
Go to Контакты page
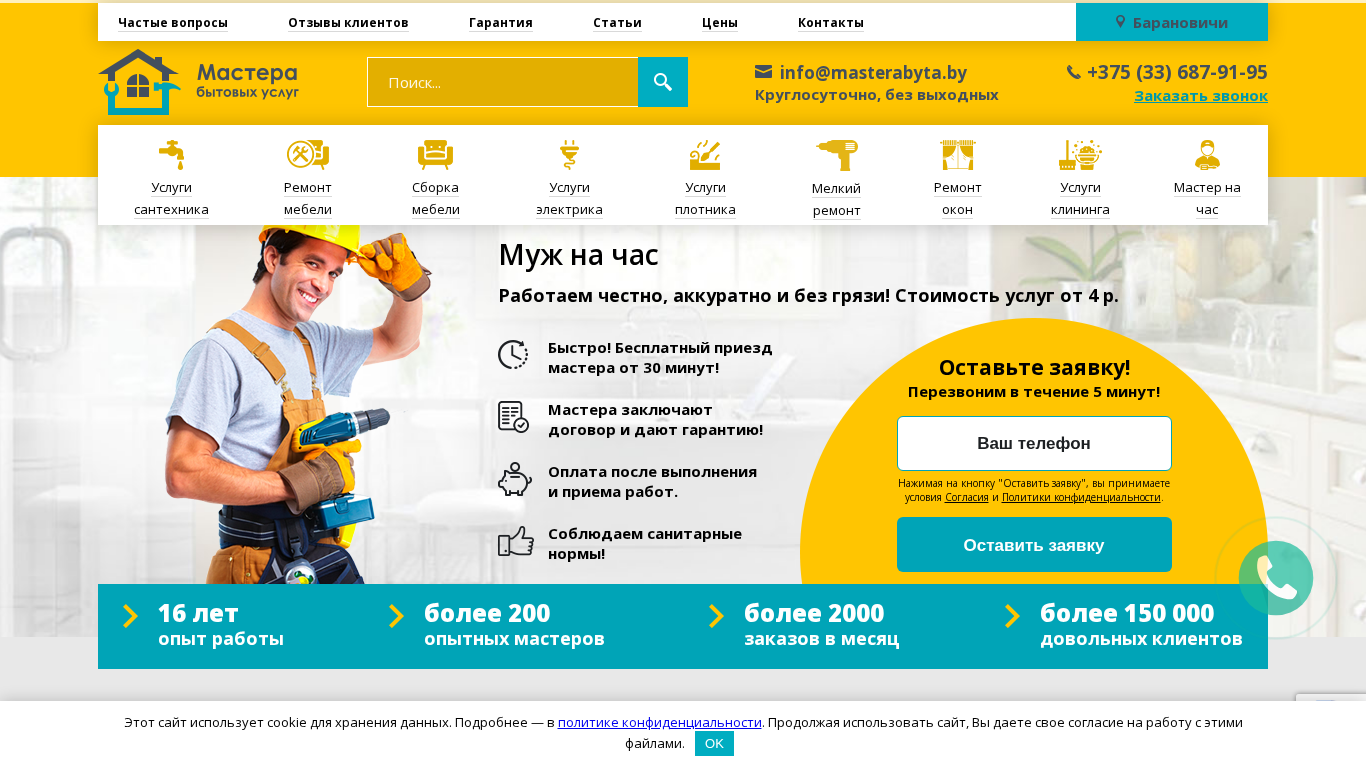tap(831, 23)
